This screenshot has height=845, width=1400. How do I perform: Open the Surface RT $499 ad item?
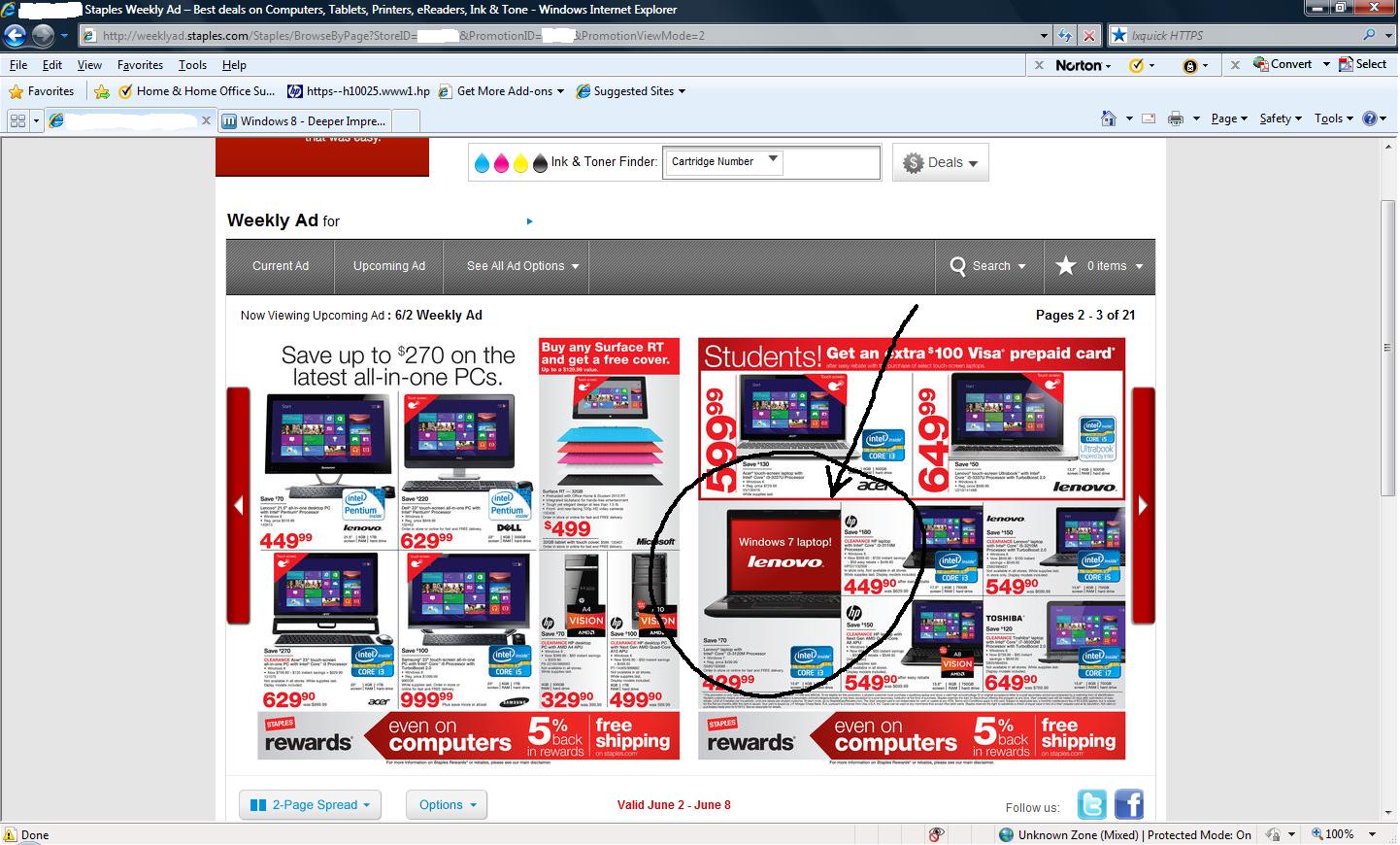click(610, 445)
